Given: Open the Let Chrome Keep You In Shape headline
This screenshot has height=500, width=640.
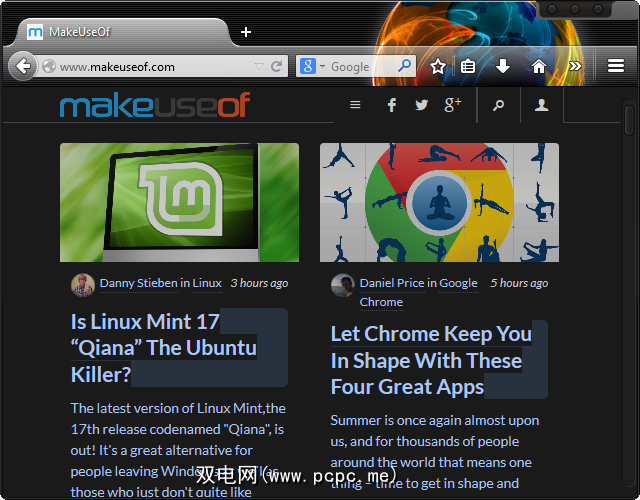Looking at the screenshot, I should point(431,360).
